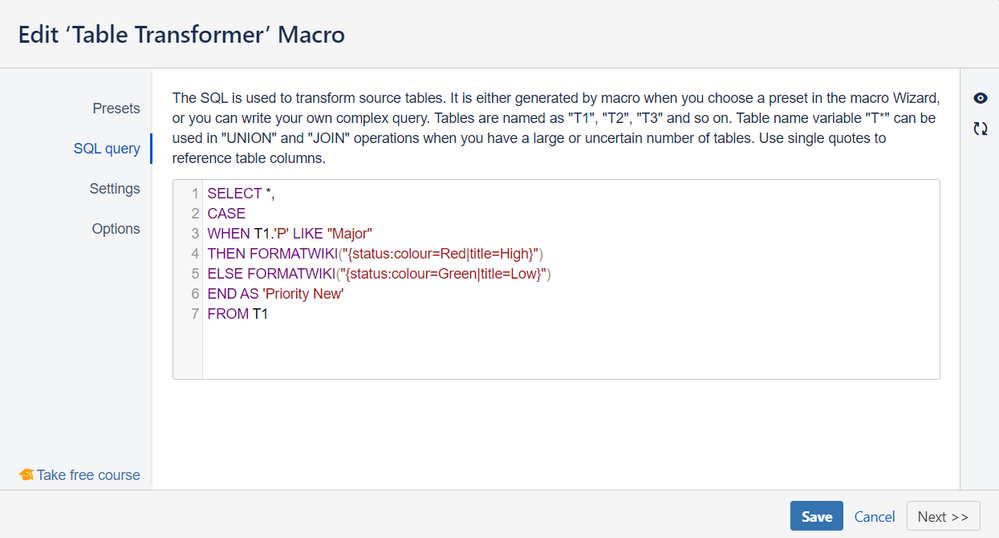Image resolution: width=999 pixels, height=538 pixels.
Task: Click the graduation cap course icon
Action: (27, 475)
